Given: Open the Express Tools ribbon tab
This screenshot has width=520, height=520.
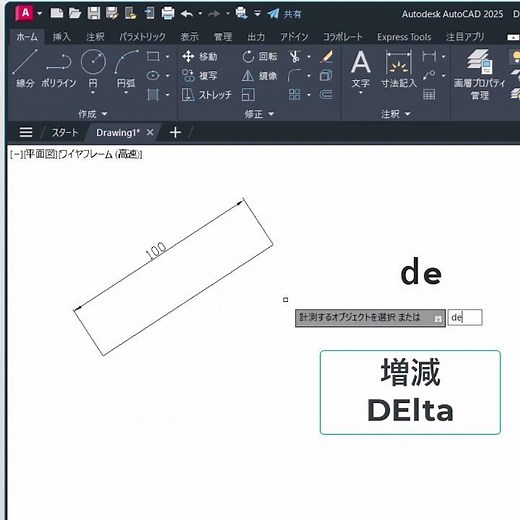Looking at the screenshot, I should (404, 37).
